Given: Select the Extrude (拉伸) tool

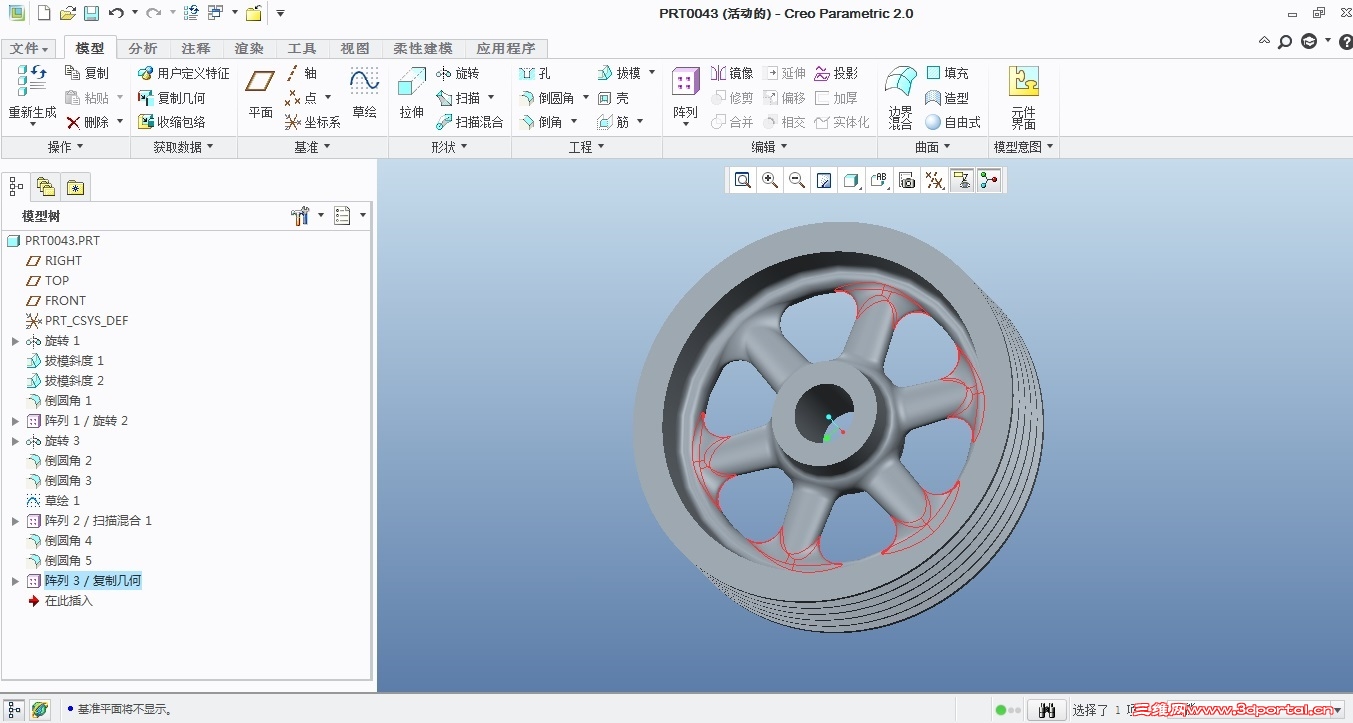Looking at the screenshot, I should tap(412, 94).
